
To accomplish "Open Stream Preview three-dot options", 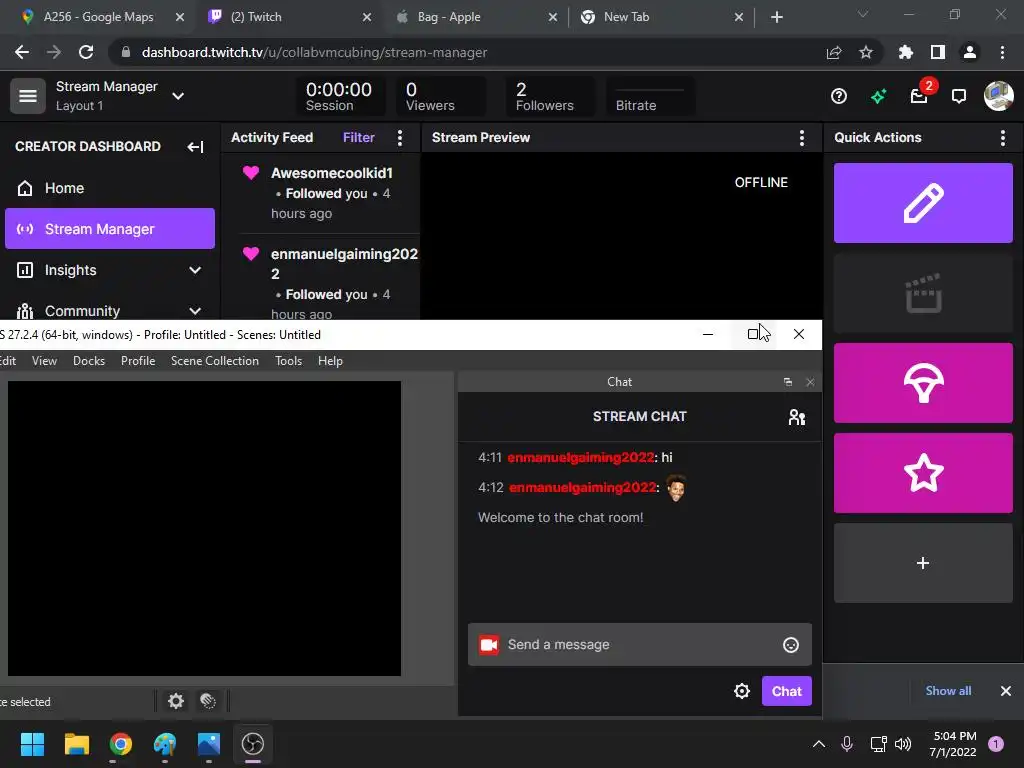I will click(801, 138).
